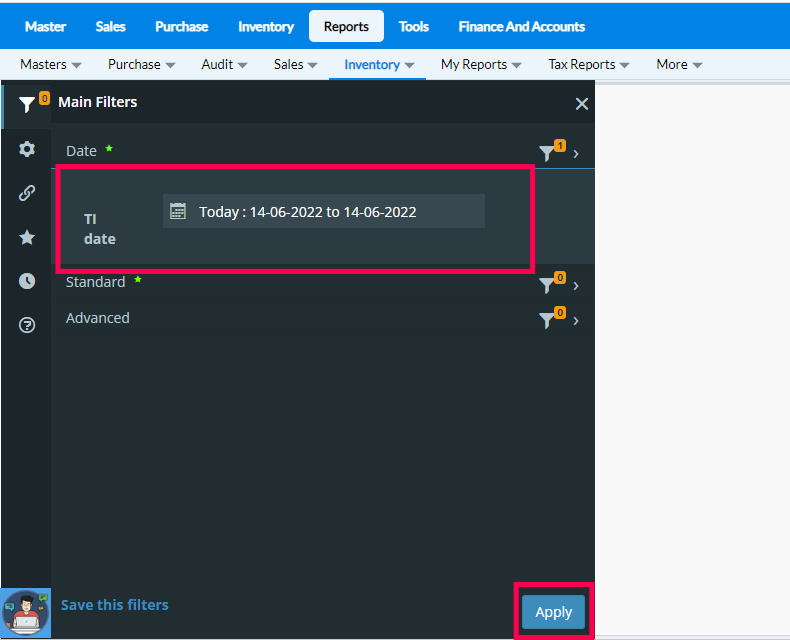Open the Purchase reports dropdown

pos(142,65)
